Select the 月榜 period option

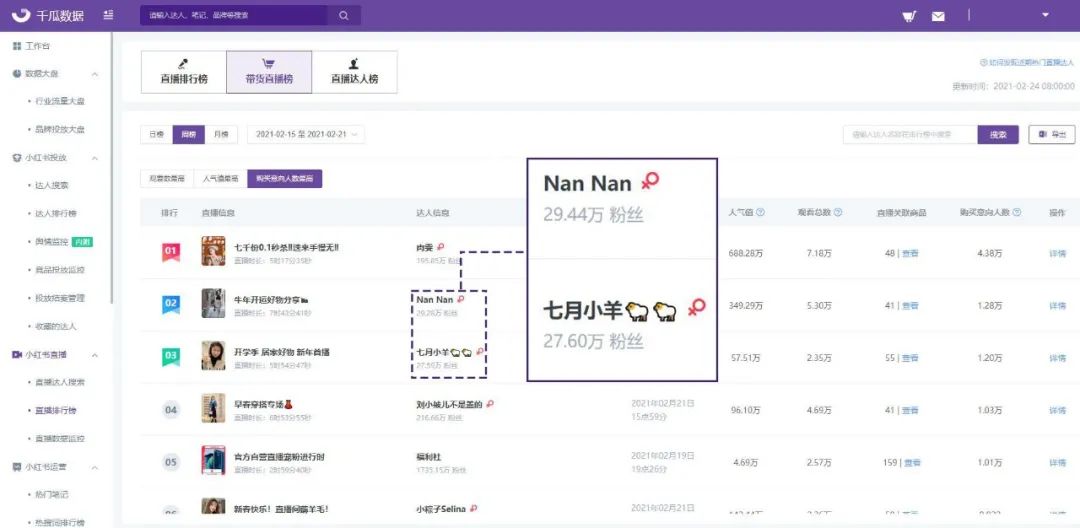pos(221,135)
